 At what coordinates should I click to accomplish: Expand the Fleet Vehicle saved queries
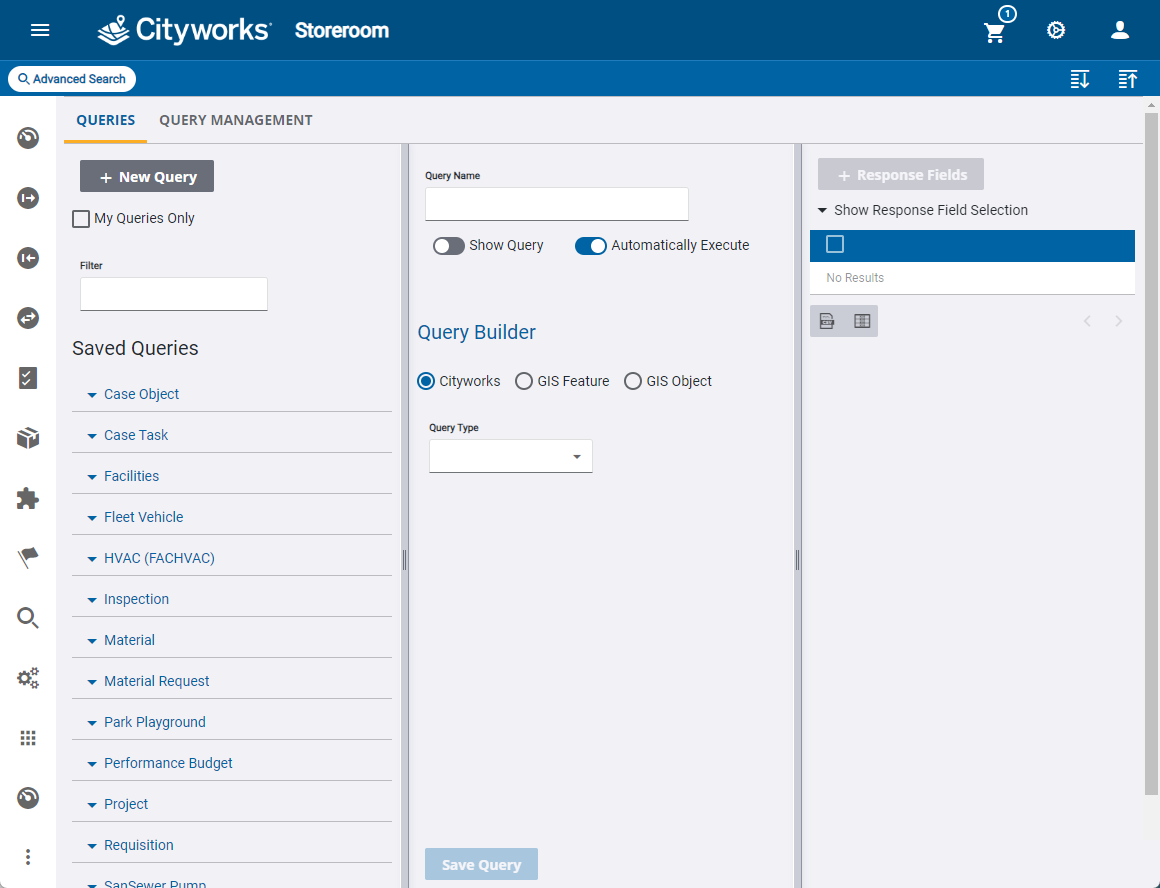[x=143, y=517]
